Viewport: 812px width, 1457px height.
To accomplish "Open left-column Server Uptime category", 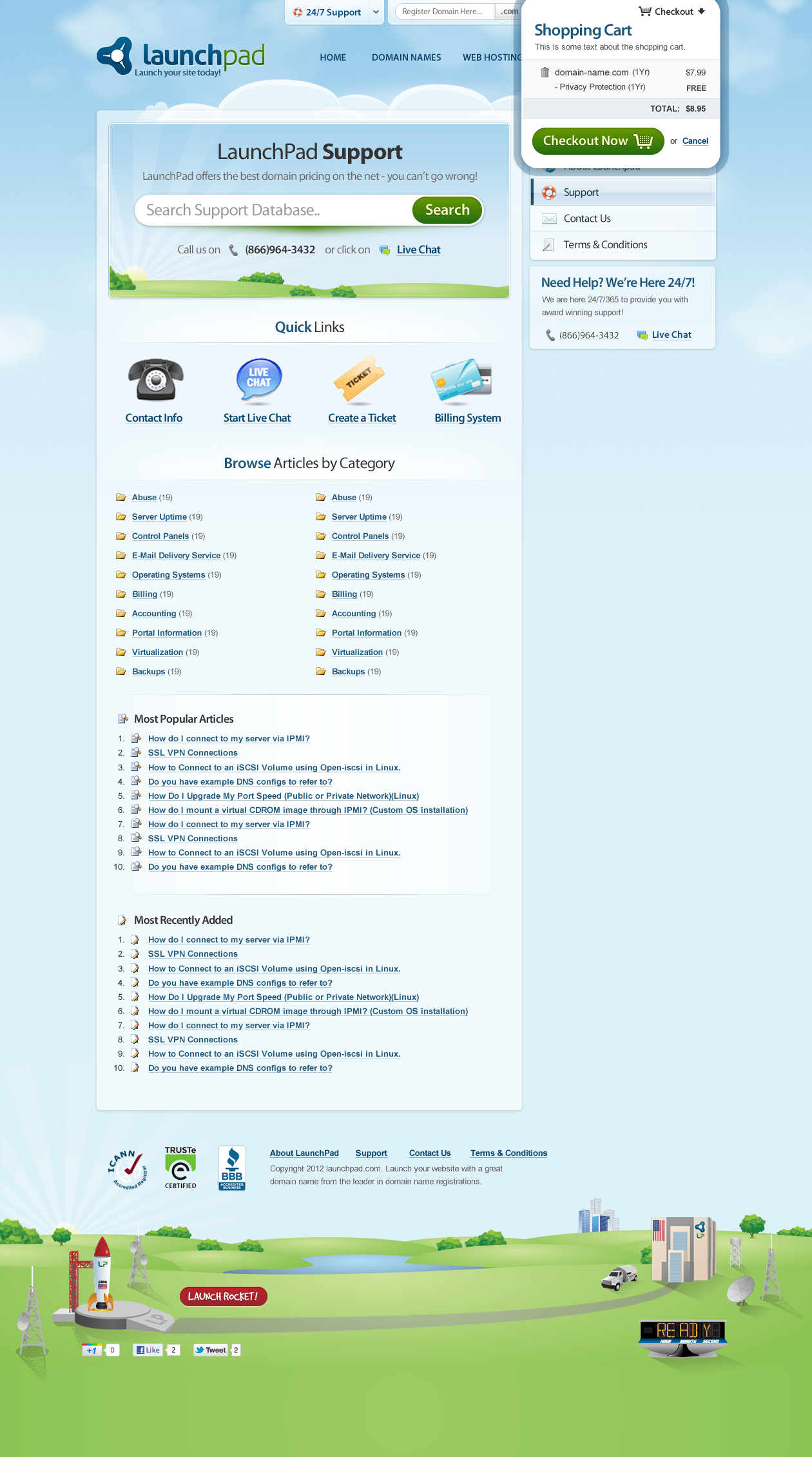I will 159,517.
